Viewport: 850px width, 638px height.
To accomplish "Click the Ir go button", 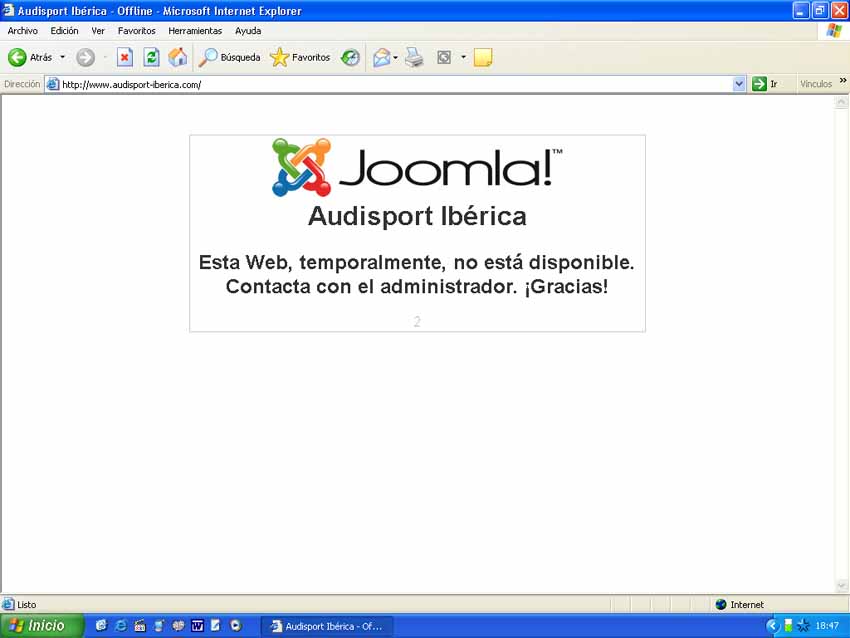I will (765, 84).
